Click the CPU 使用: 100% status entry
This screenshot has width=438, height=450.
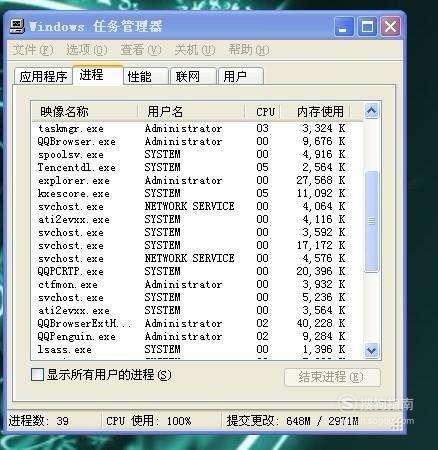tap(149, 421)
